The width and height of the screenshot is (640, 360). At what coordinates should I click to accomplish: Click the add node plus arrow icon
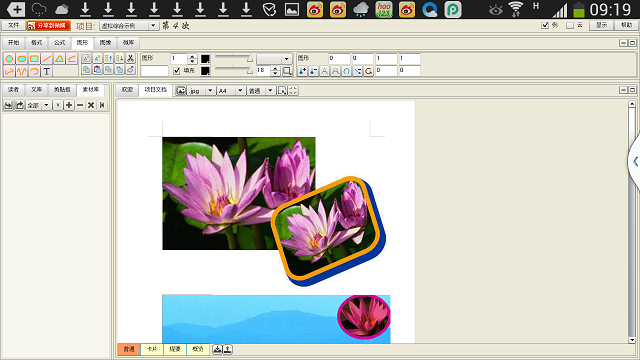coord(302,71)
